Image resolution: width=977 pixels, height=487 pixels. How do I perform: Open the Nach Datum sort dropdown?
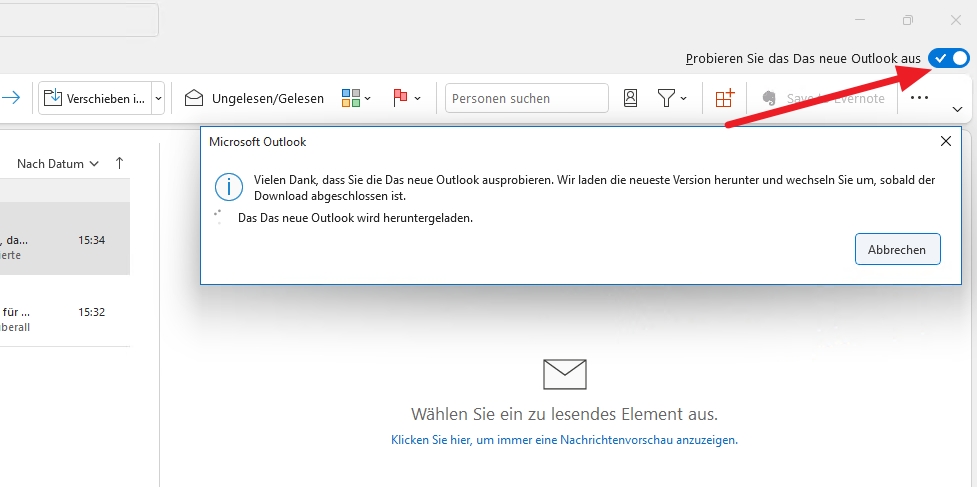point(58,163)
